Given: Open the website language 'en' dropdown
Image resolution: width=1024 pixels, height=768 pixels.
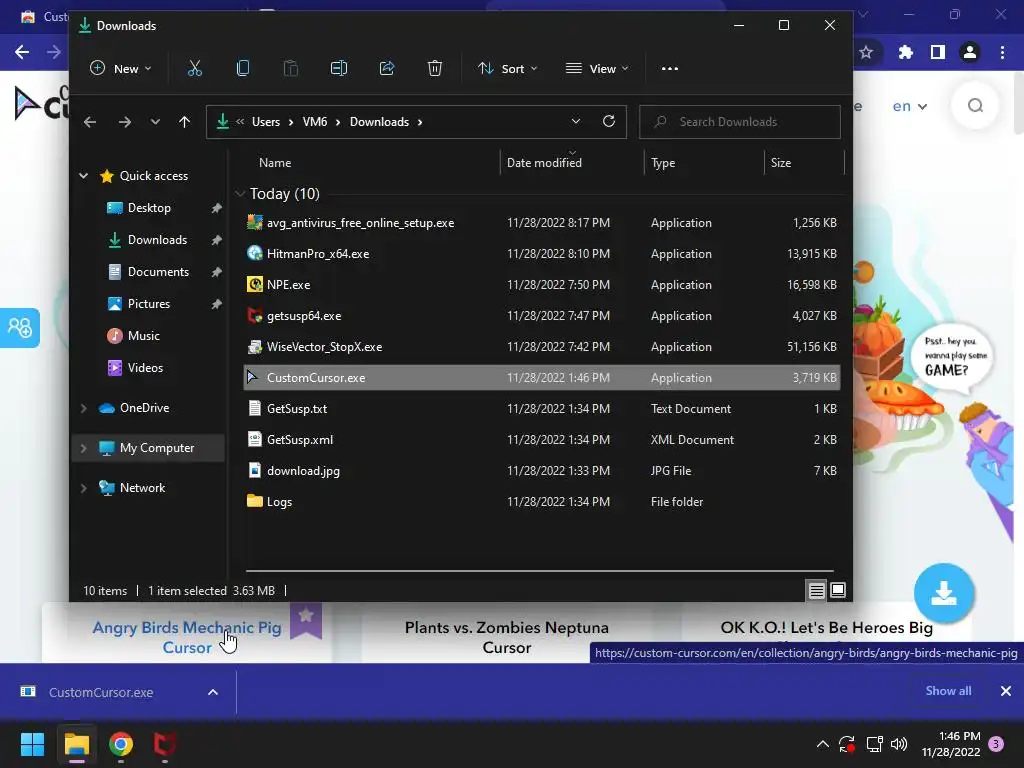Looking at the screenshot, I should [910, 106].
